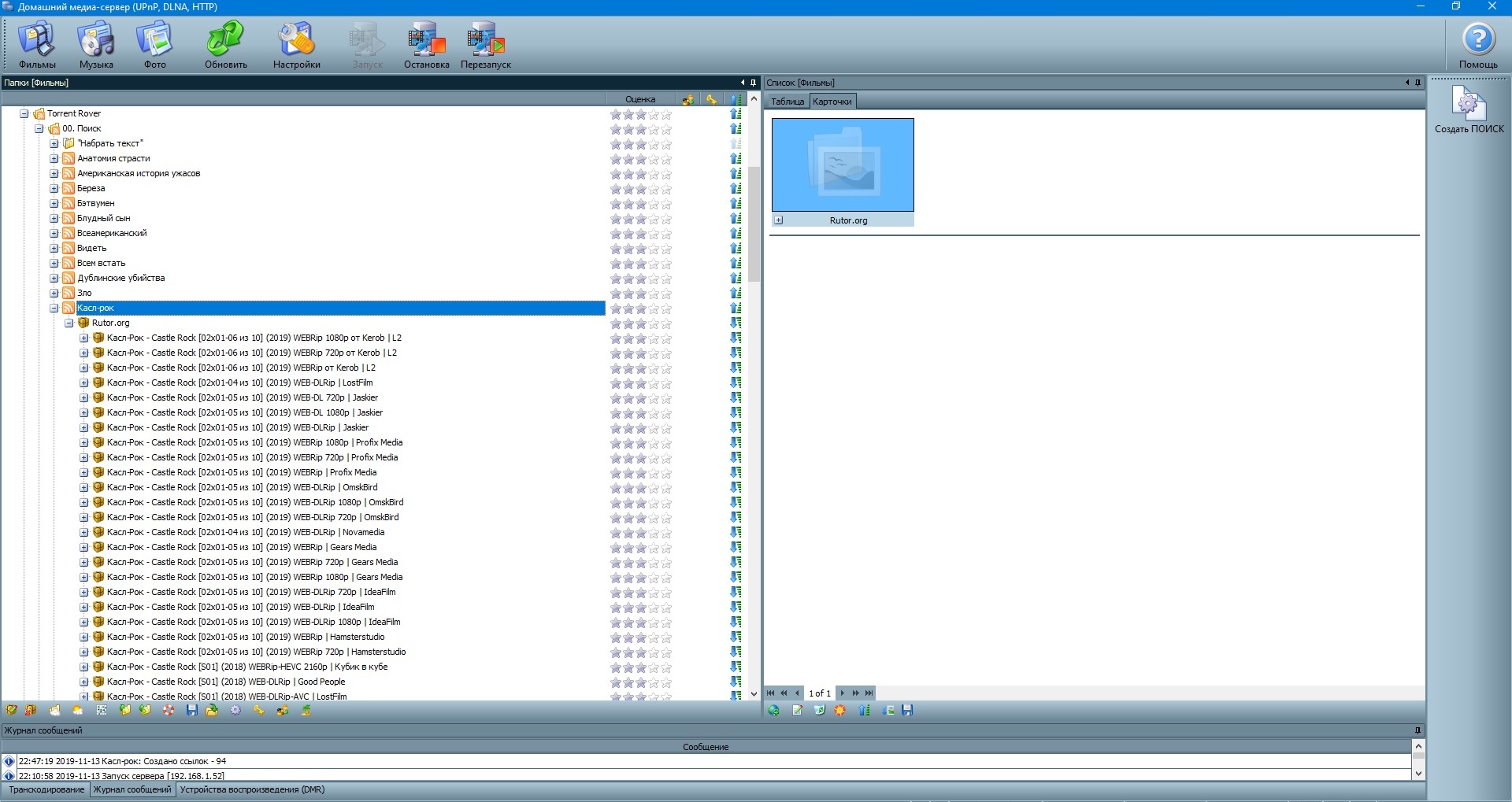The height and width of the screenshot is (802, 1512).
Task: Set the star rating for the Береза row
Action: coord(641,189)
